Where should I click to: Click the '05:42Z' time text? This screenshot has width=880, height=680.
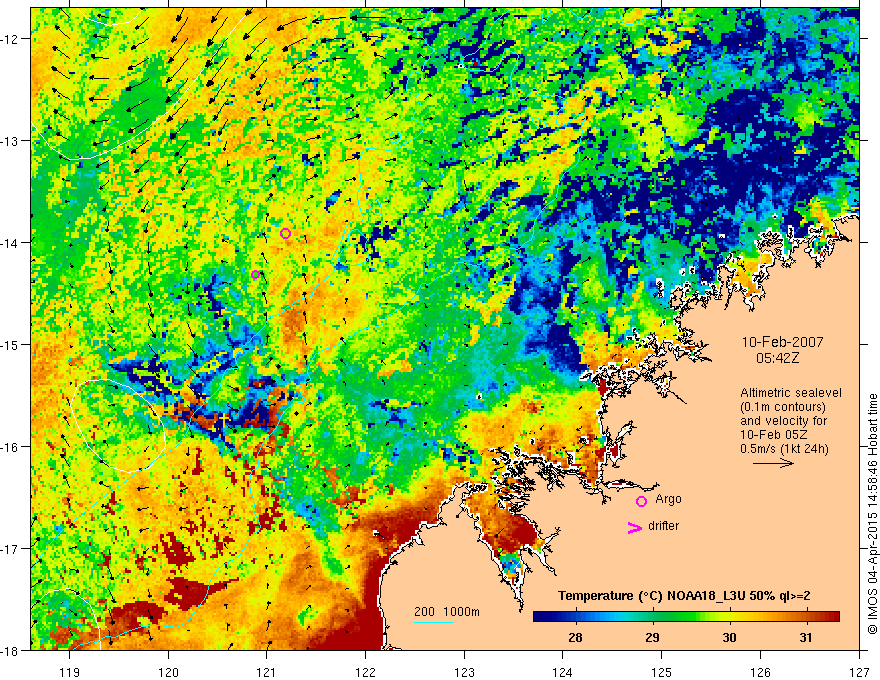777,358
